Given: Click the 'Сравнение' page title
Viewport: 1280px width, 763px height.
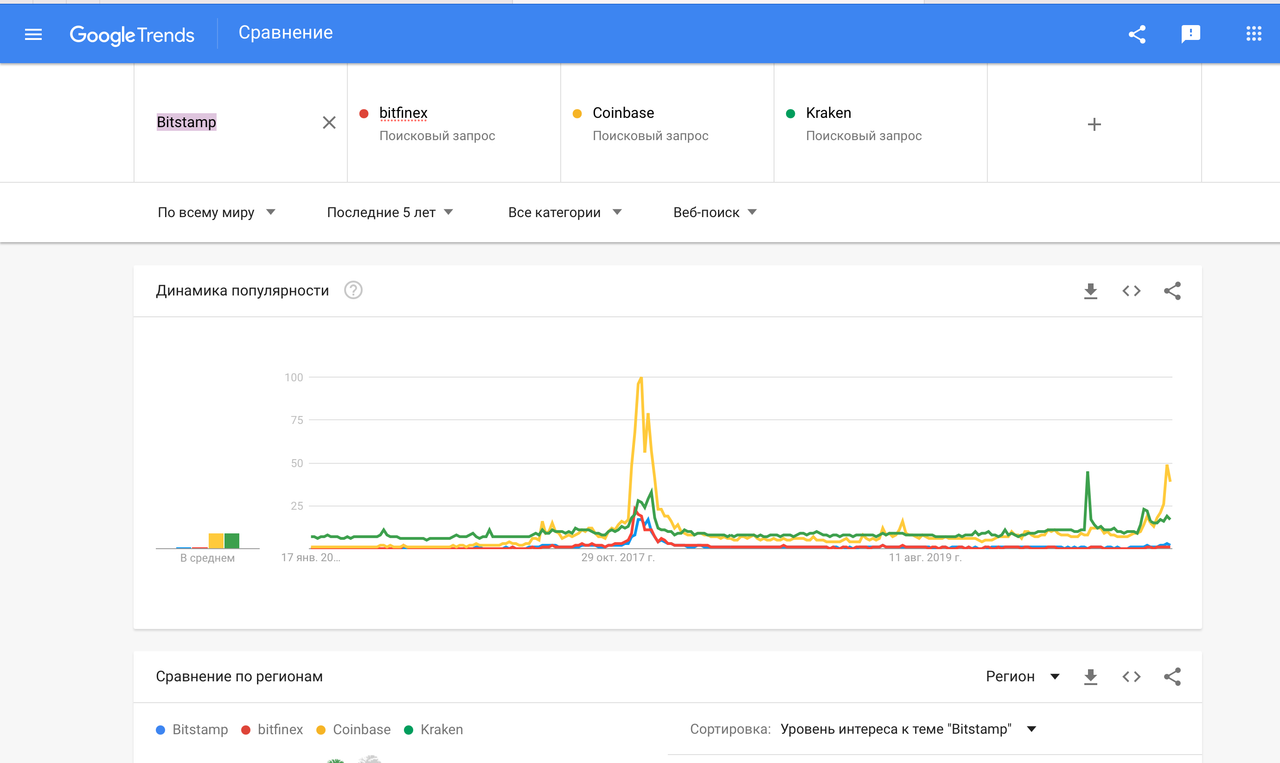Looking at the screenshot, I should coord(286,33).
